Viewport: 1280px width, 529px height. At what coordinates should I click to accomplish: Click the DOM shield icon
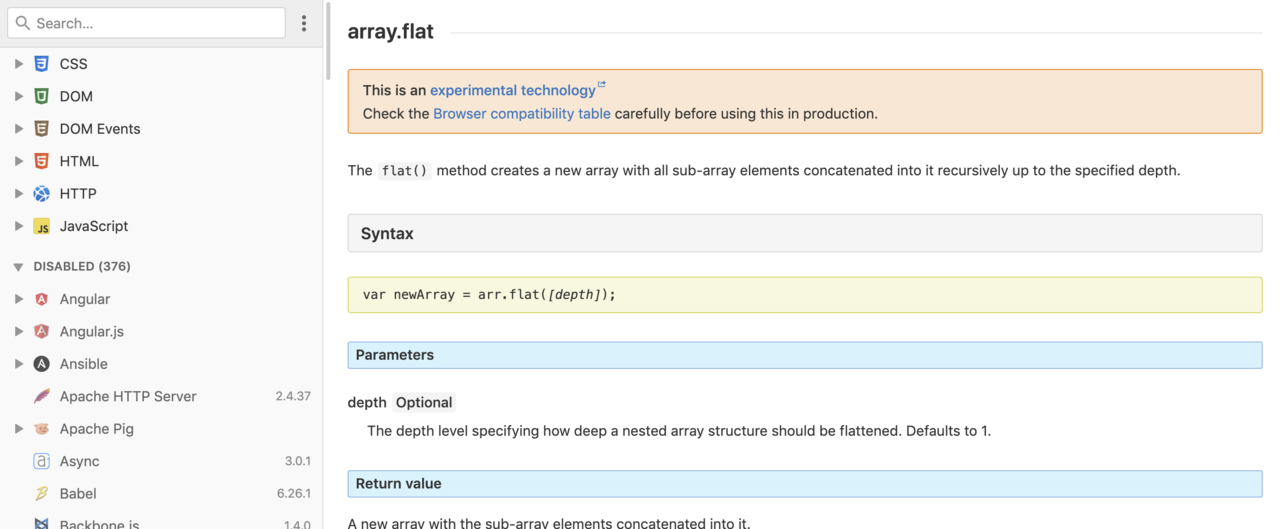tap(41, 96)
